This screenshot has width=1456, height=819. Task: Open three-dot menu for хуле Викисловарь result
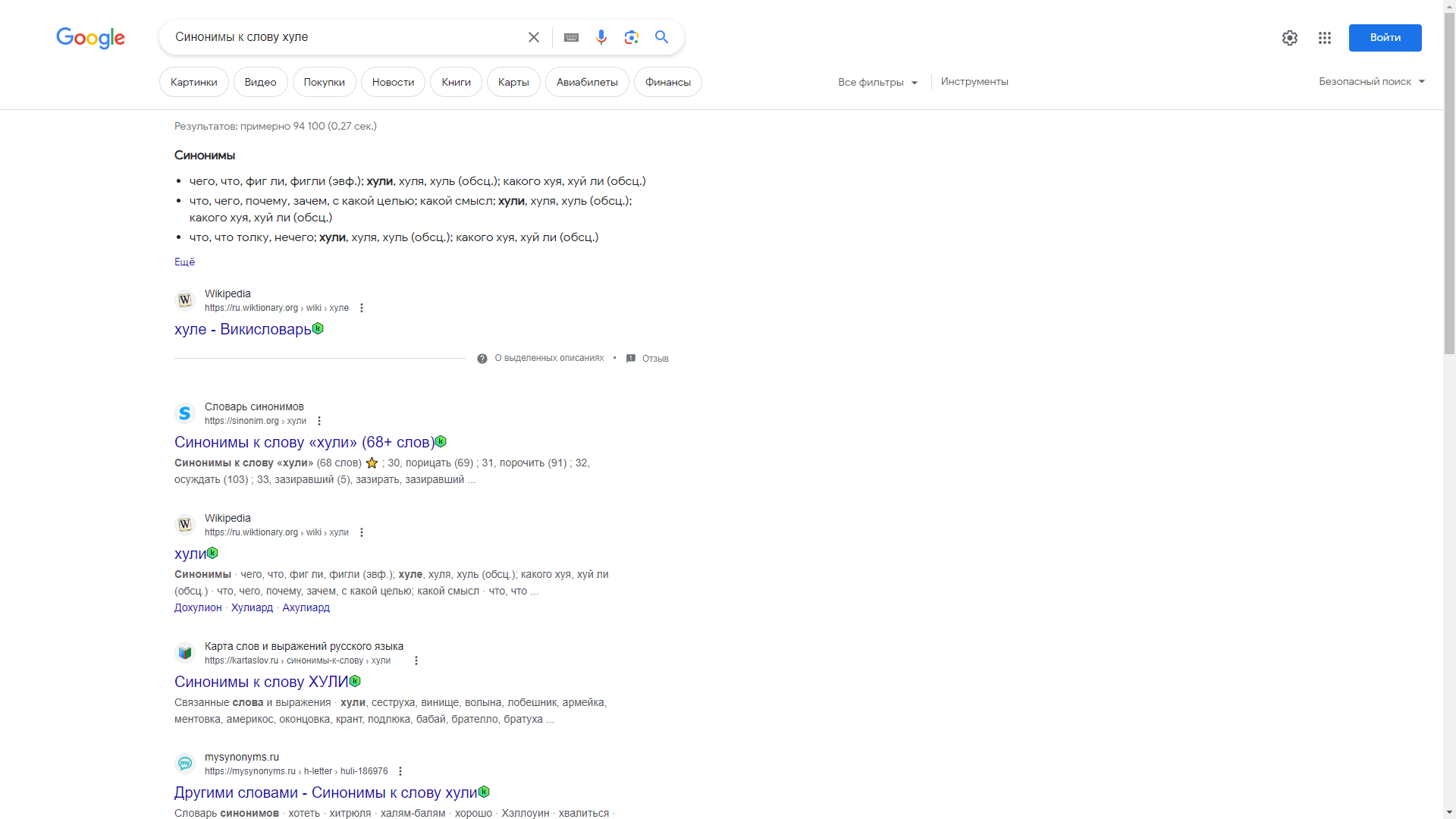click(x=362, y=308)
